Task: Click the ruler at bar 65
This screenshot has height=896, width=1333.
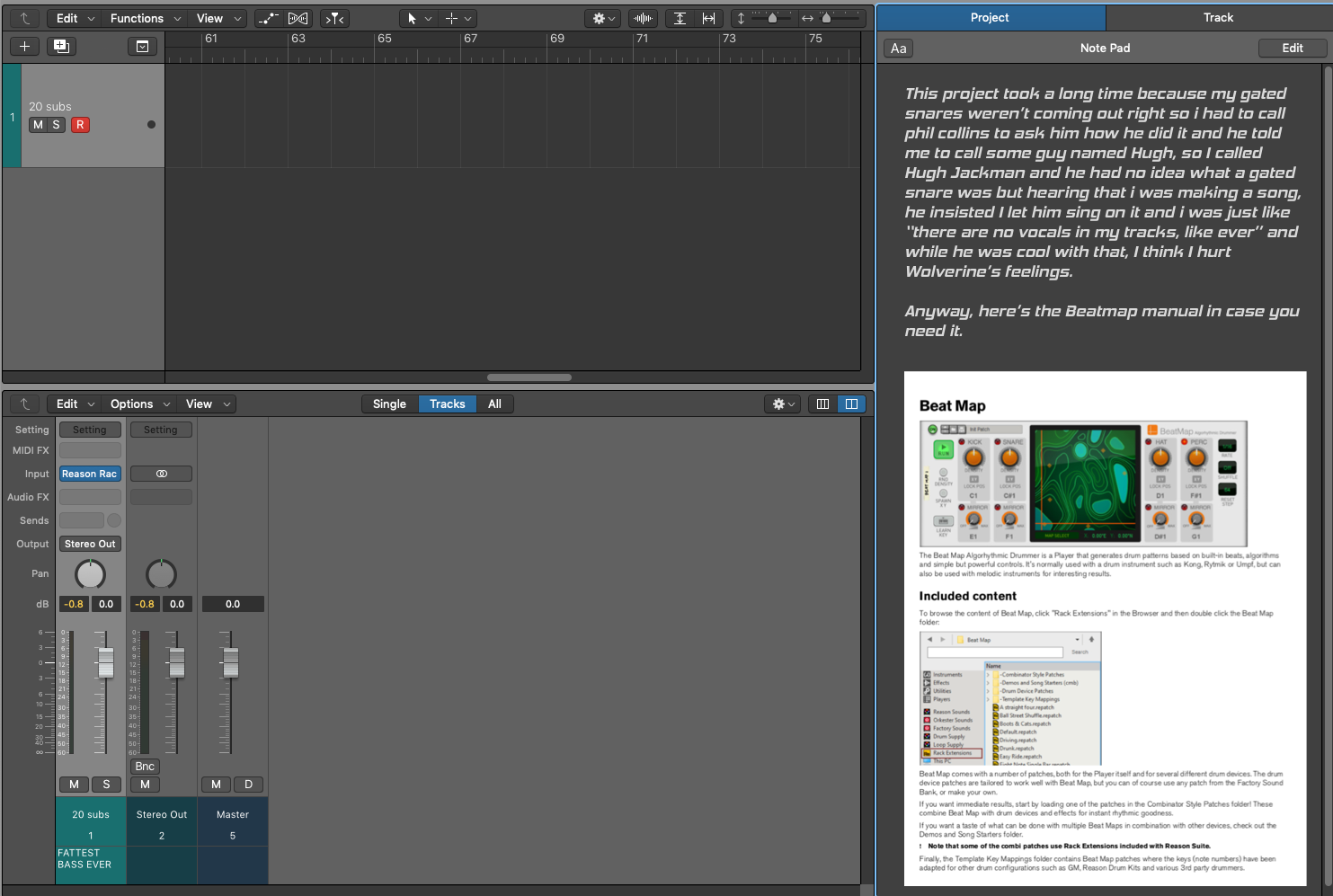Action: tap(384, 39)
